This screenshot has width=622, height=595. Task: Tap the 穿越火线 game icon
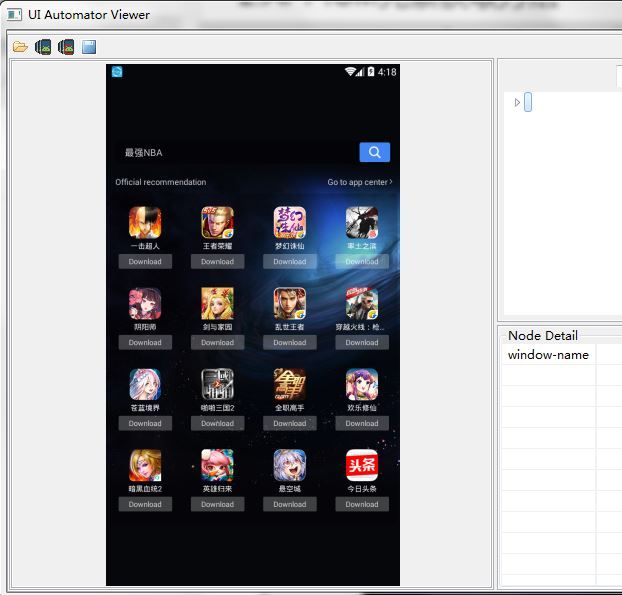[x=362, y=304]
